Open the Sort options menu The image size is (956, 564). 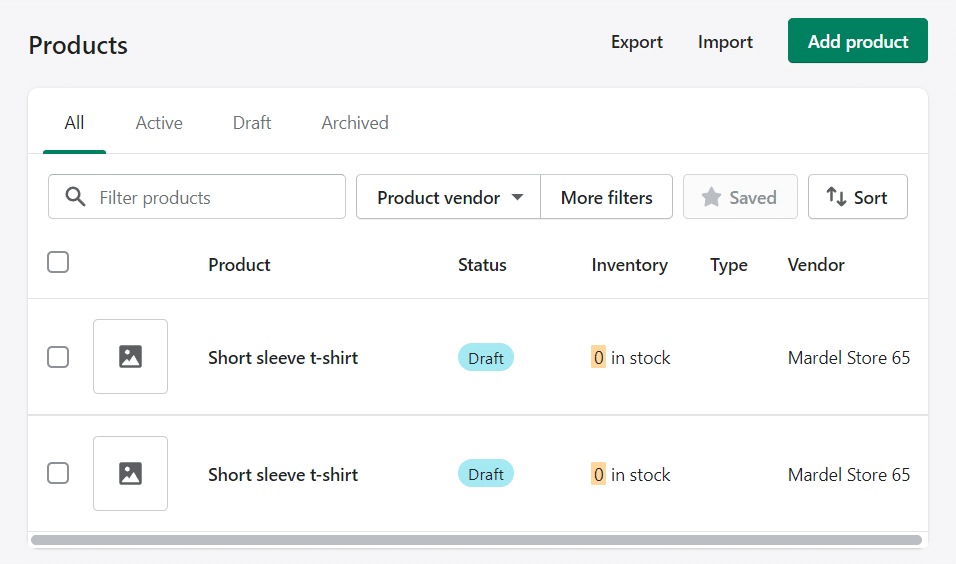857,197
